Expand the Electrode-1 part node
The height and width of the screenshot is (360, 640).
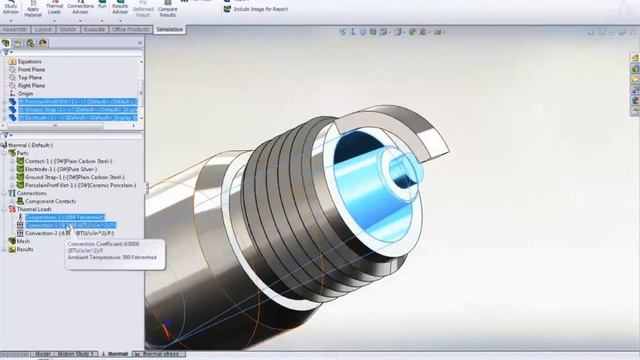coord(12,169)
